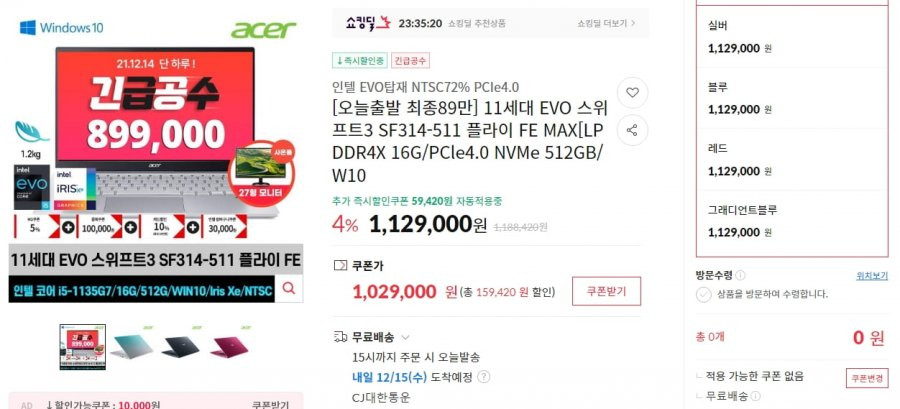Click the 쿠폰변경 button
This screenshot has height=409, width=900.
[867, 378]
